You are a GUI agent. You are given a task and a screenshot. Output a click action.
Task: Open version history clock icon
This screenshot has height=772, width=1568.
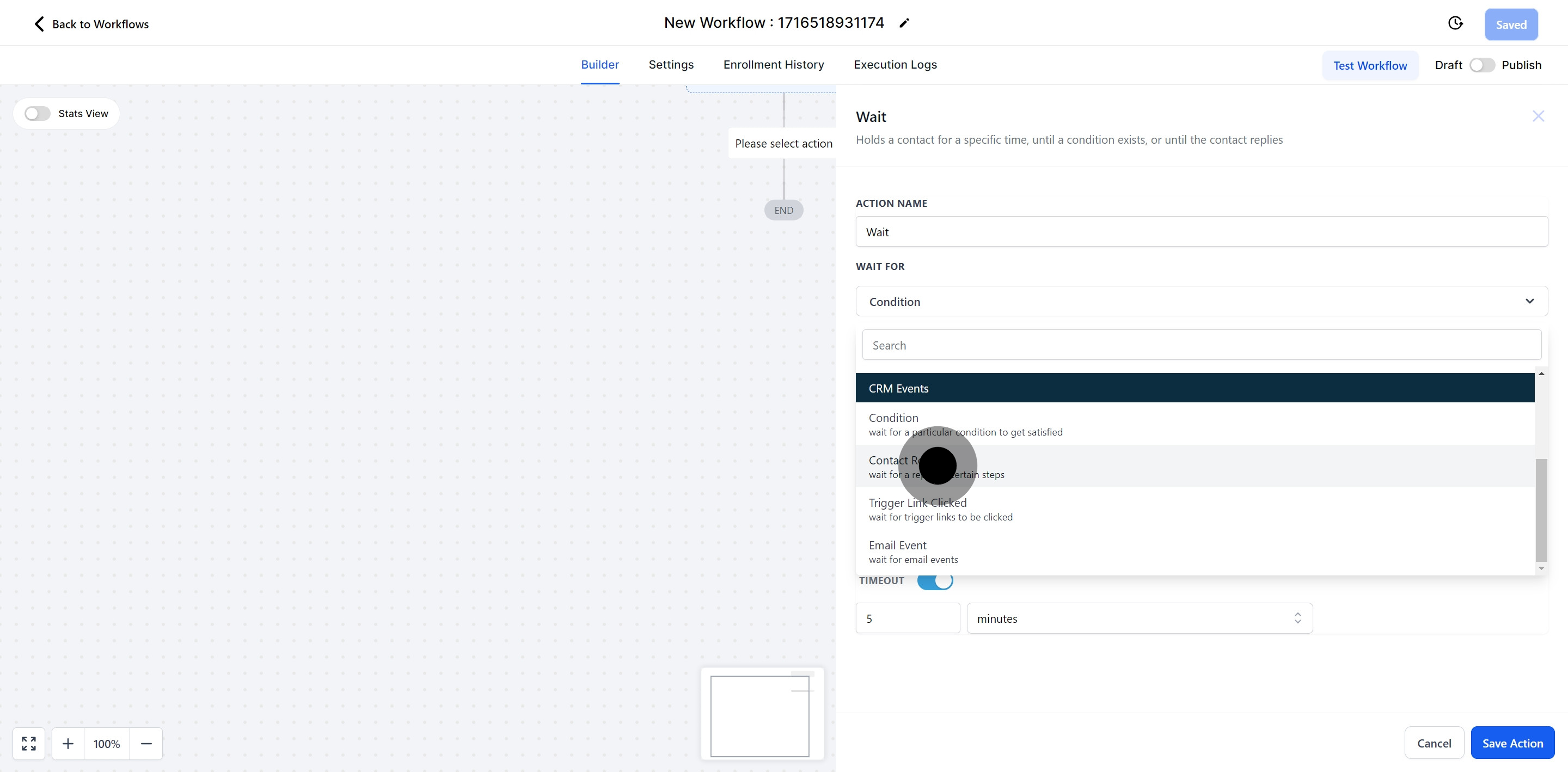pyautogui.click(x=1455, y=24)
